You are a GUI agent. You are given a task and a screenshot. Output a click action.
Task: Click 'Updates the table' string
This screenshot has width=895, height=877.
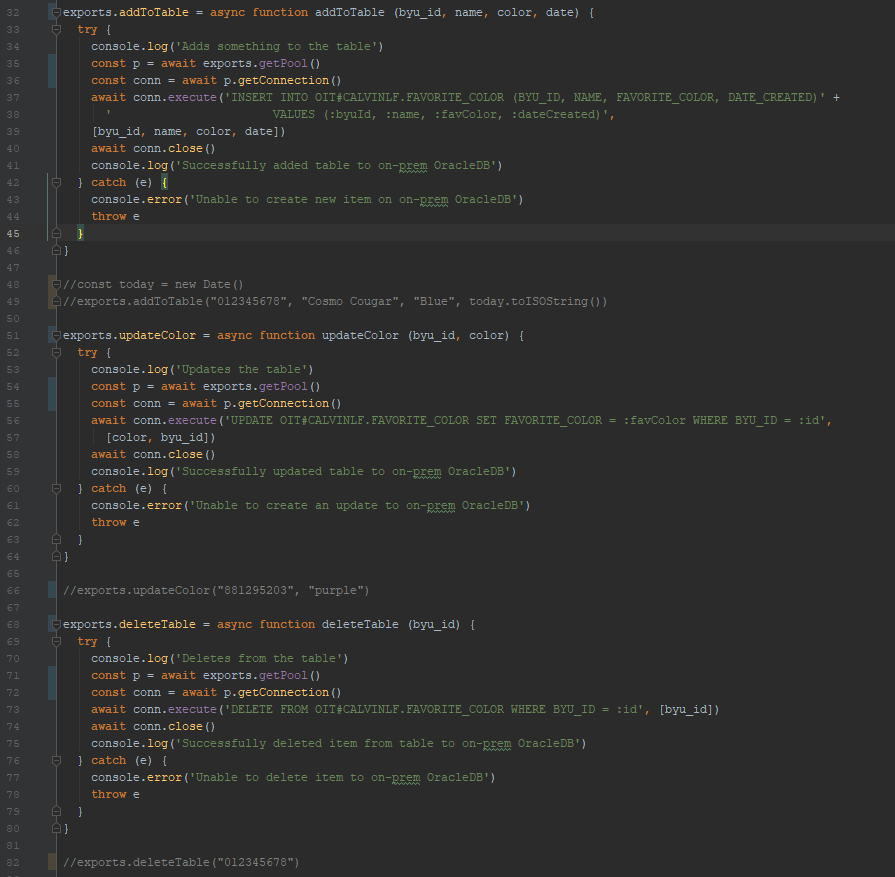[244, 369]
